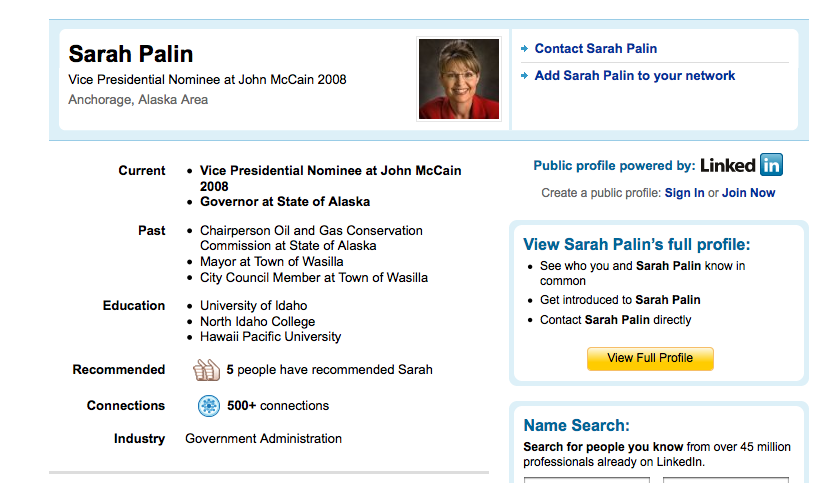Click the first name search field
Image resolution: width=840 pixels, height=483 pixels.
click(x=585, y=479)
